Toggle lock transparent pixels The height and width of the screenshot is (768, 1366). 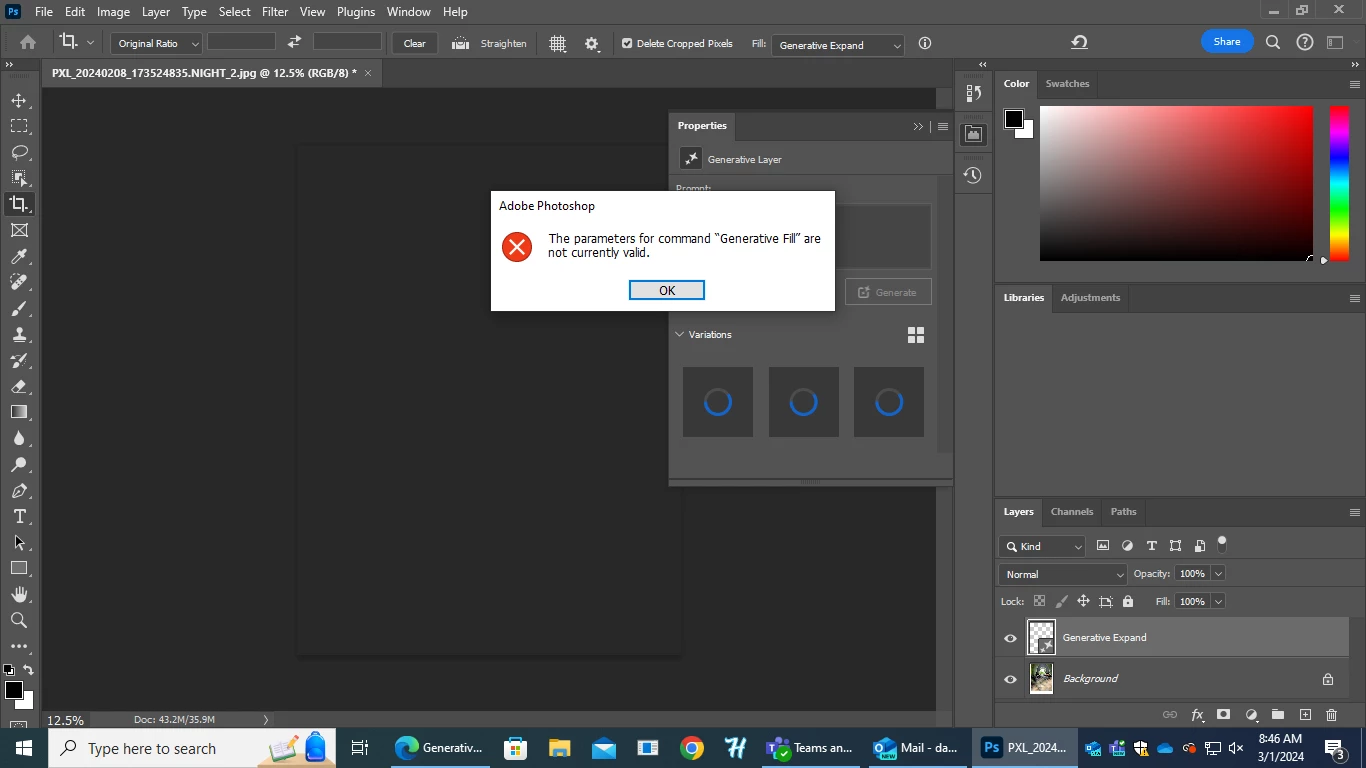tap(1039, 601)
